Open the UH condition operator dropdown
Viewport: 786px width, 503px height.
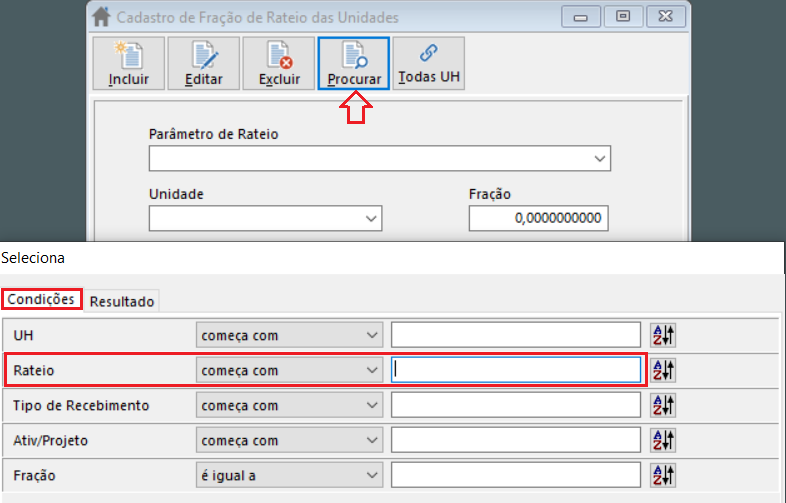[289, 335]
